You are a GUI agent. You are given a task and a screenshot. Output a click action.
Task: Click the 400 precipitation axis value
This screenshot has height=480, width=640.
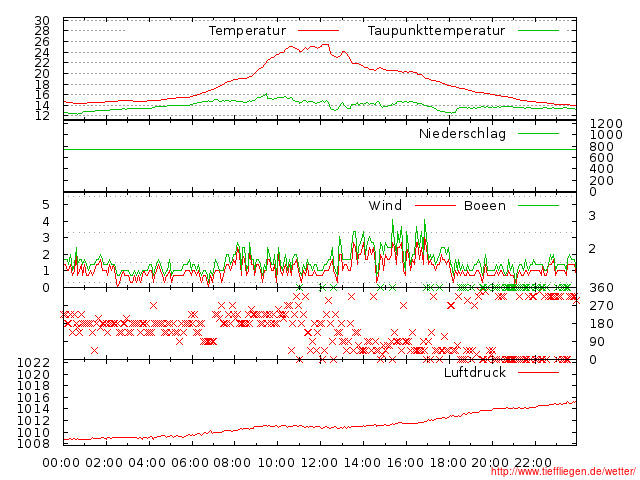pyautogui.click(x=602, y=169)
